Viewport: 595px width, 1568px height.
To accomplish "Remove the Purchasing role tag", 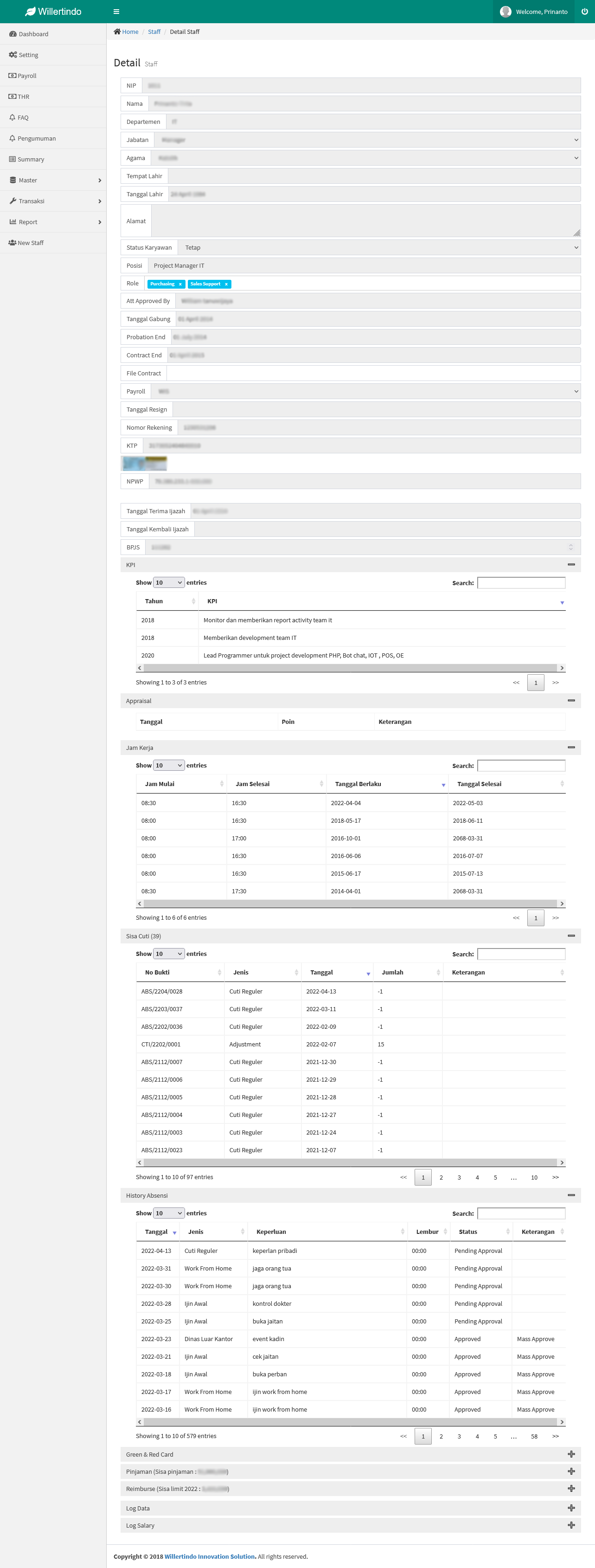I will 180,284.
